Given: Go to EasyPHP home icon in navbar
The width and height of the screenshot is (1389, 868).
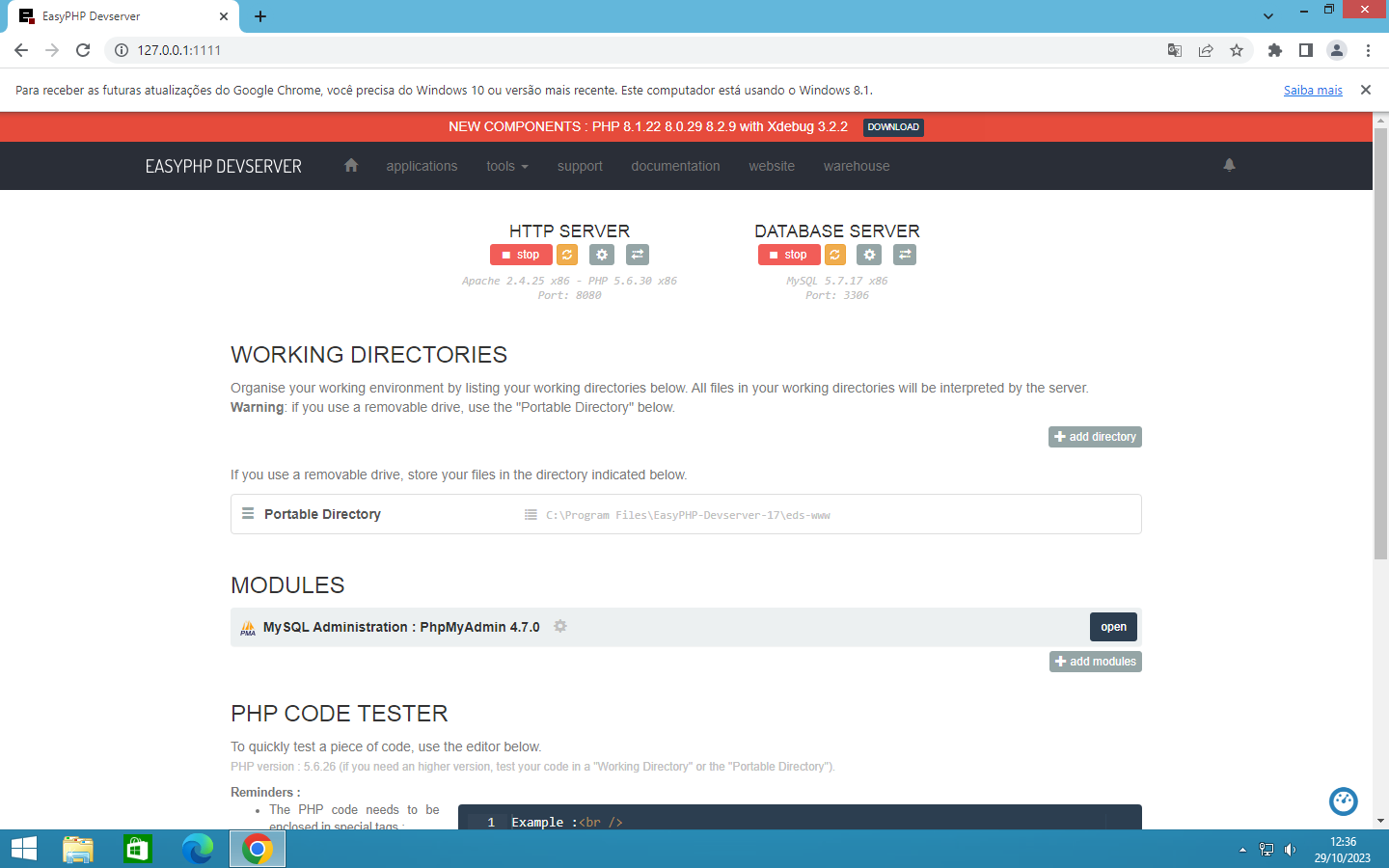Looking at the screenshot, I should pos(351,165).
